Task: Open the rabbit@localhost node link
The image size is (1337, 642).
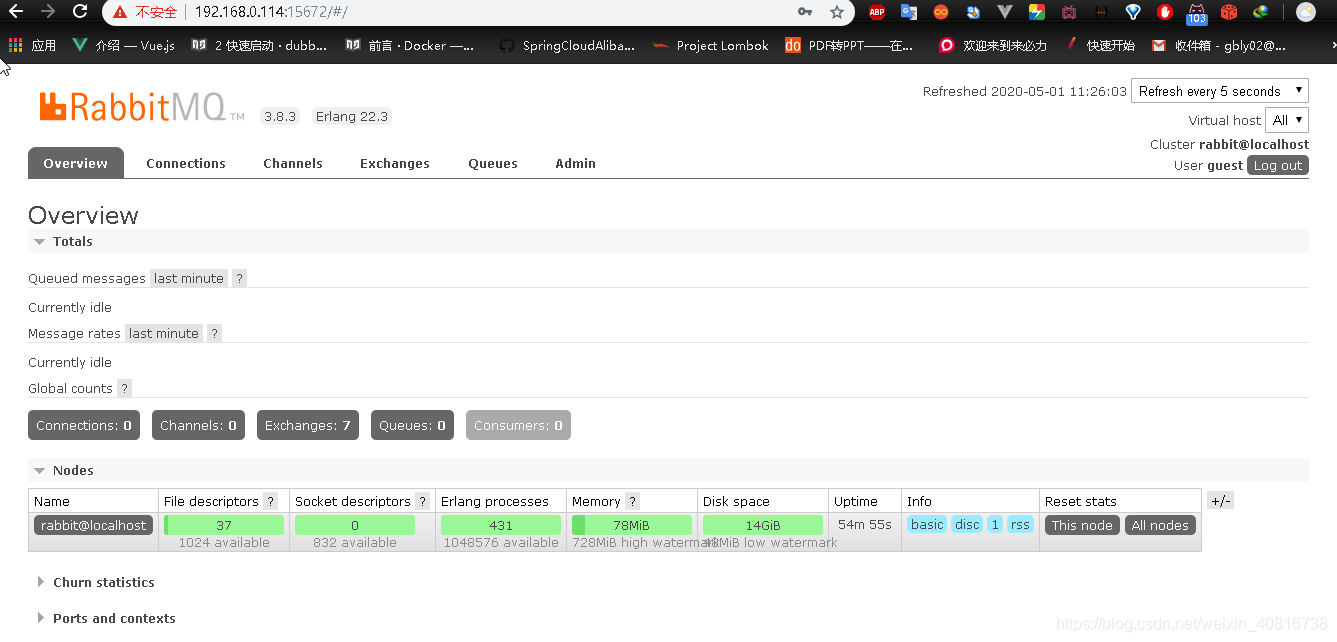Action: (x=94, y=525)
